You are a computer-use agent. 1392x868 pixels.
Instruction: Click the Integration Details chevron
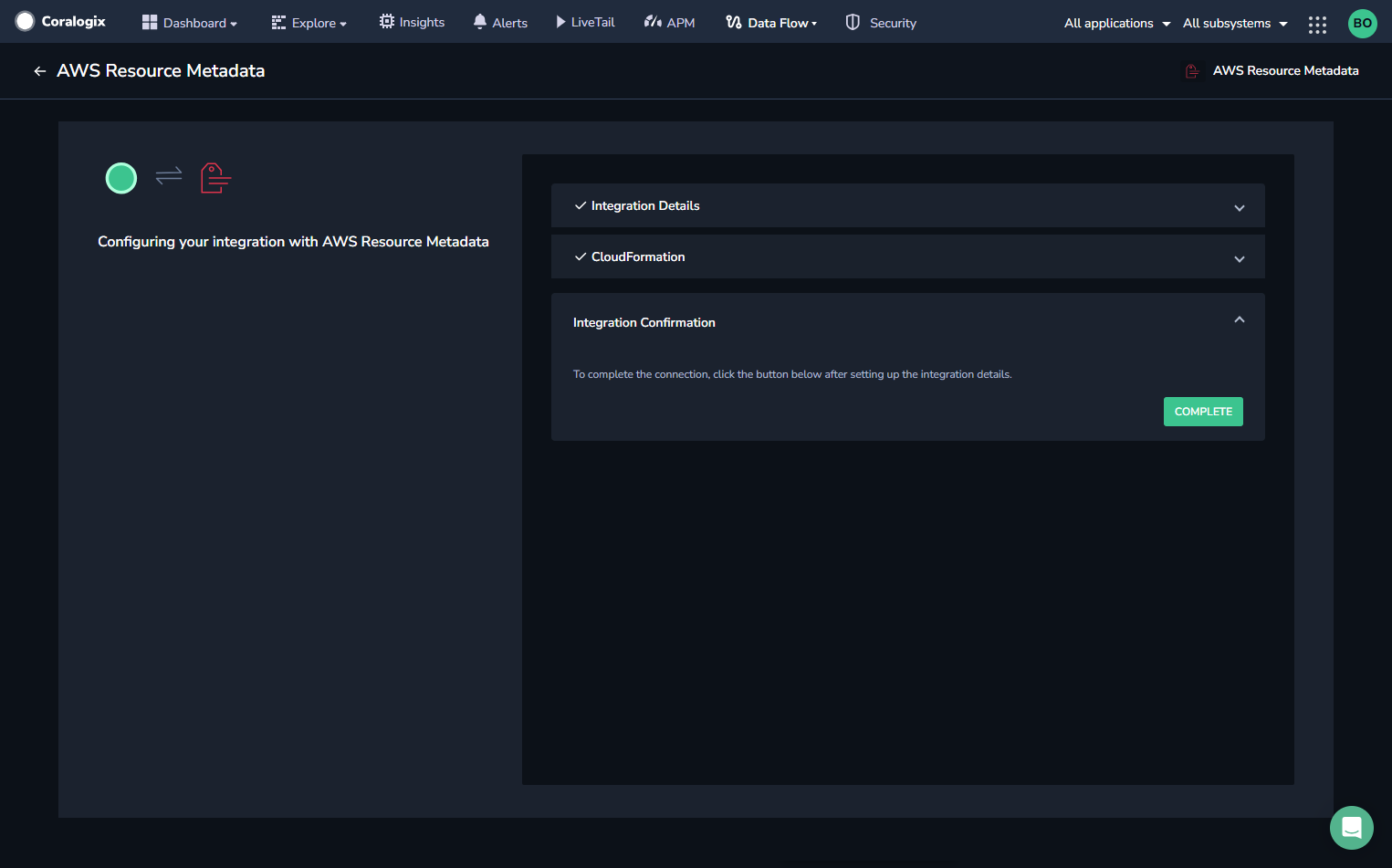(x=1240, y=208)
